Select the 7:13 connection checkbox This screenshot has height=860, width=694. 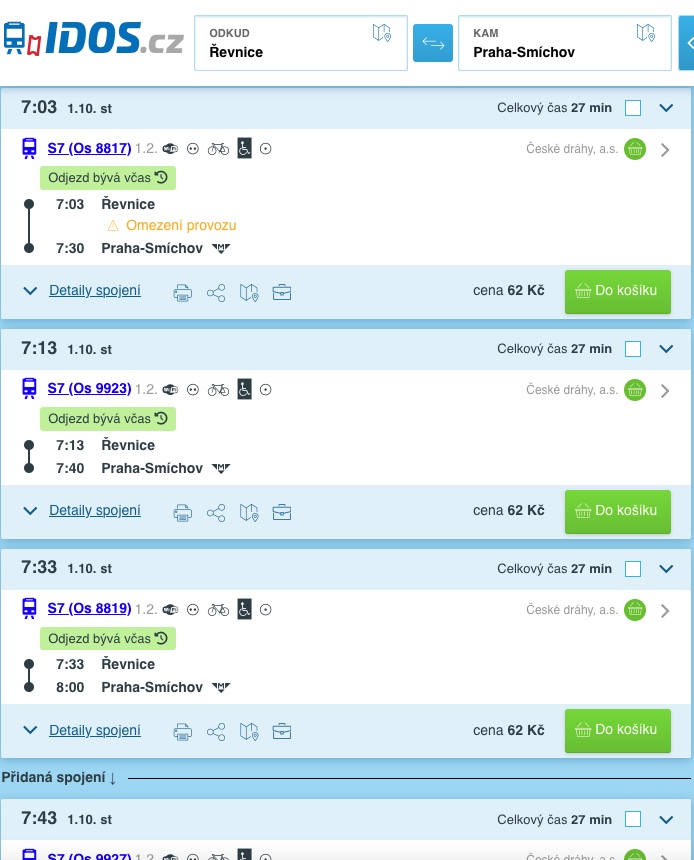click(633, 349)
